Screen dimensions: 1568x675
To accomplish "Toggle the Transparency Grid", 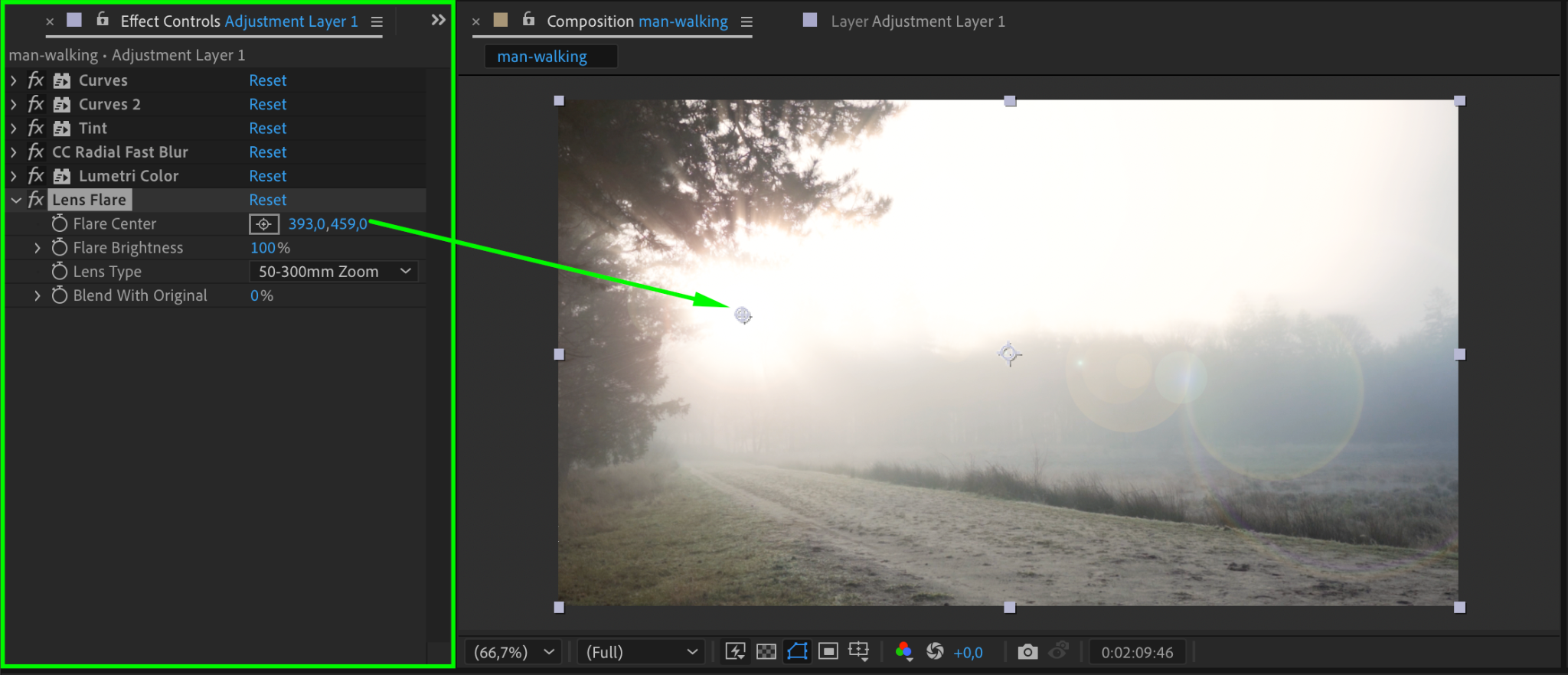I will pyautogui.click(x=766, y=651).
